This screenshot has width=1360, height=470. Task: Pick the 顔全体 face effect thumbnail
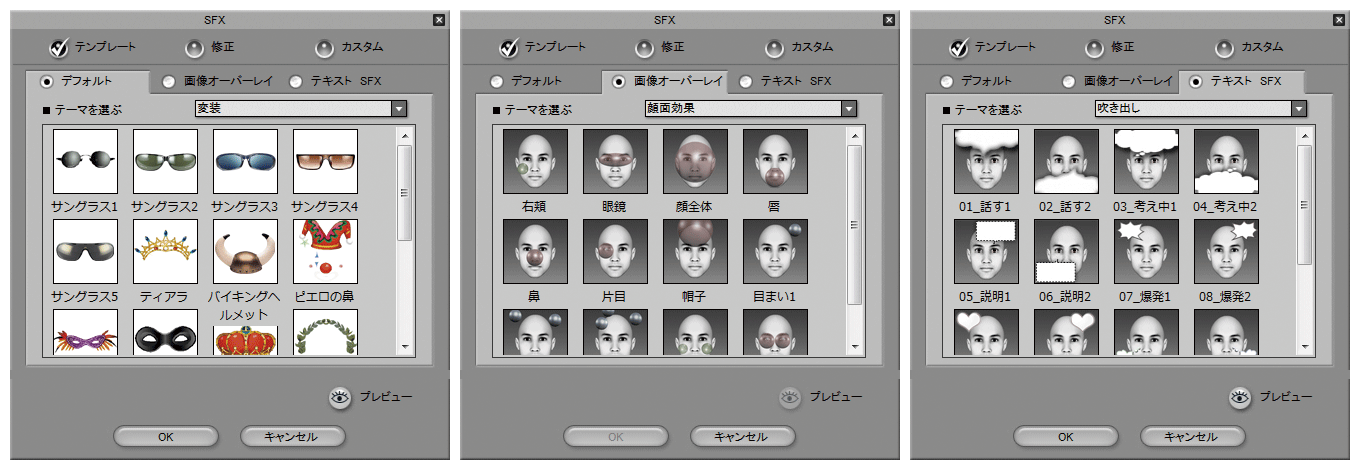click(x=695, y=162)
